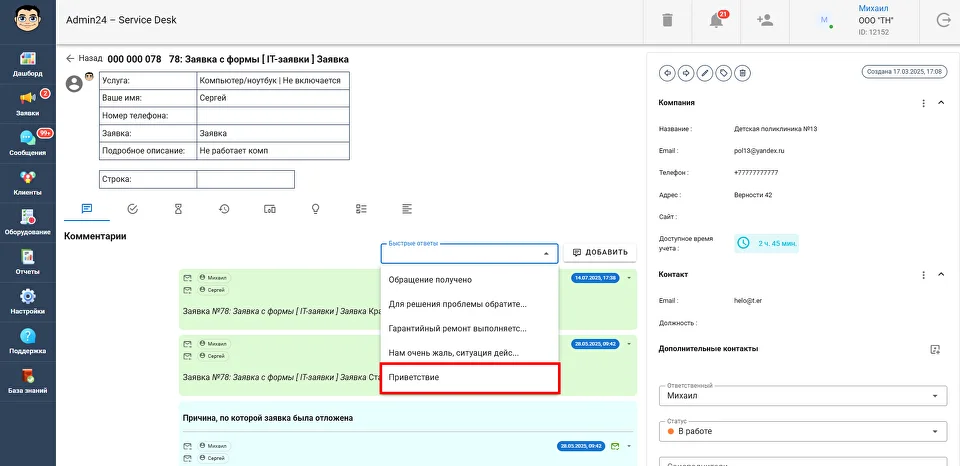The height and width of the screenshot is (466, 960).
Task: Go back using the Назад link
Action: tap(84, 59)
